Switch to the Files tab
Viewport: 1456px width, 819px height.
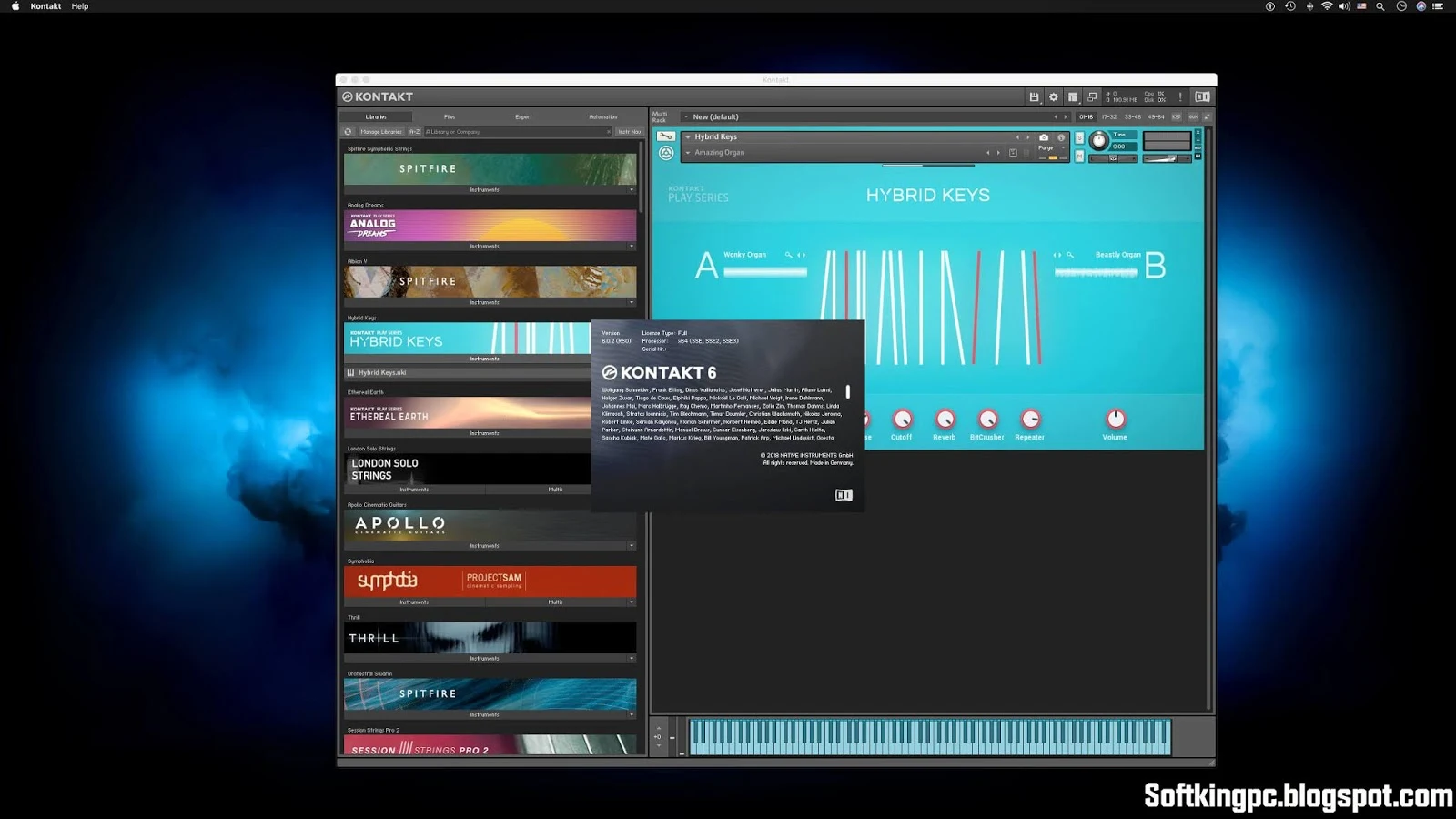450,116
